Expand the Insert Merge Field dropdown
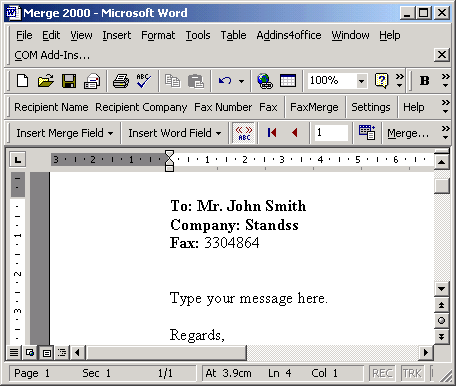The image size is (456, 386). point(65,133)
